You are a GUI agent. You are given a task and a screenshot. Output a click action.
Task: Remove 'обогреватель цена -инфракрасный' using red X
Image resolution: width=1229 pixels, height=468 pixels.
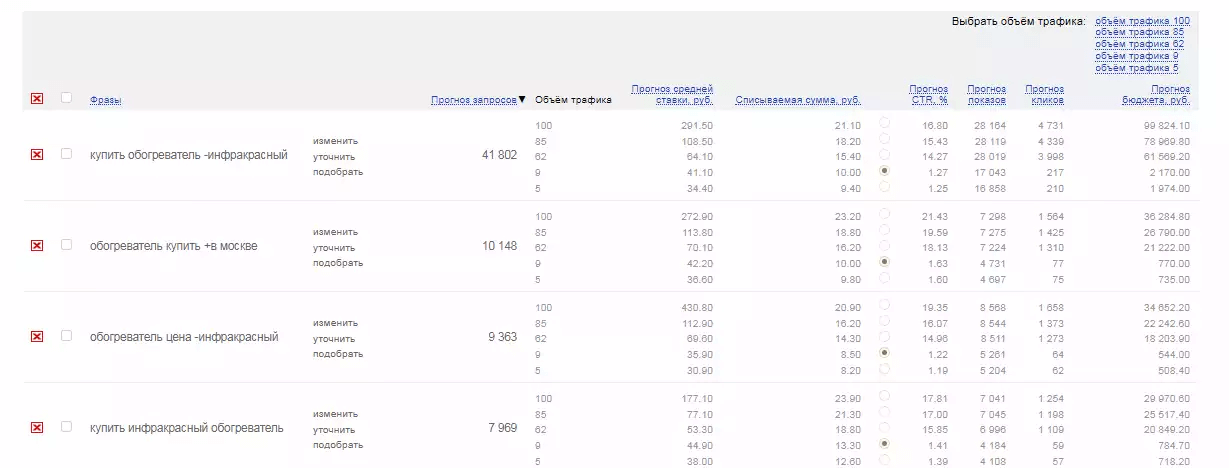pos(37,337)
